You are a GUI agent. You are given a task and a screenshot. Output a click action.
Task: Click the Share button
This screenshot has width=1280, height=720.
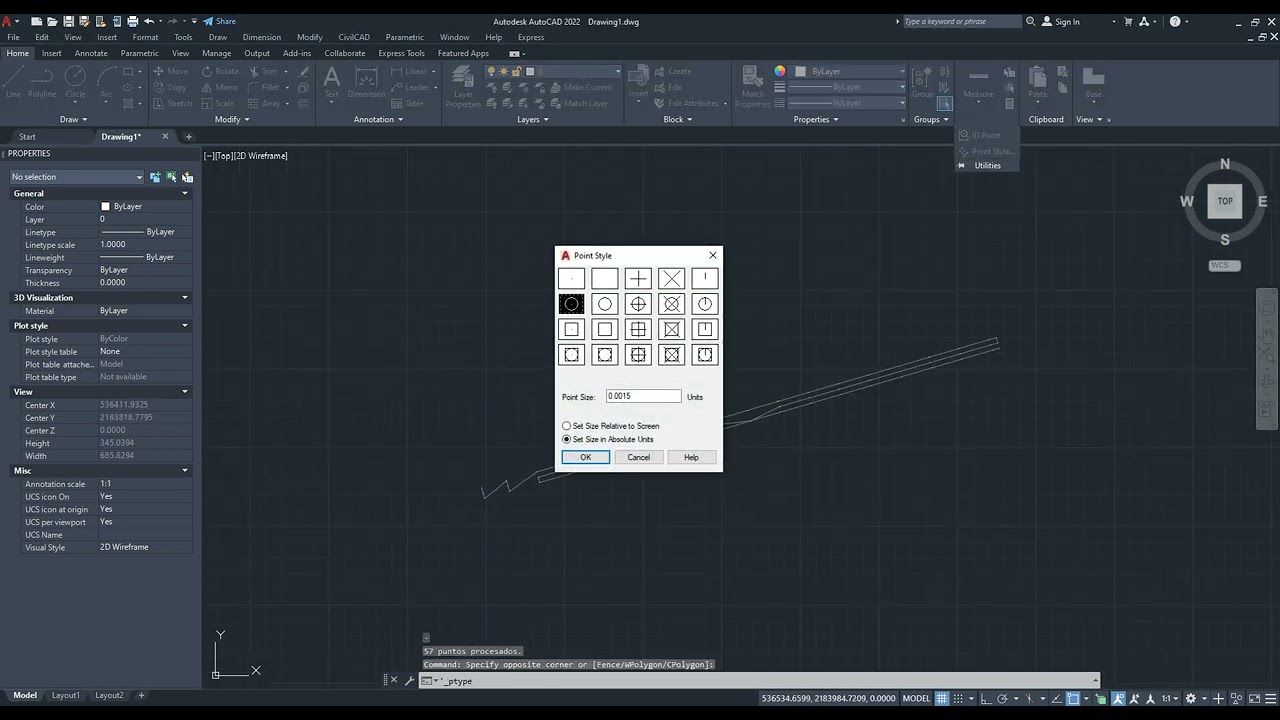pyautogui.click(x=220, y=21)
